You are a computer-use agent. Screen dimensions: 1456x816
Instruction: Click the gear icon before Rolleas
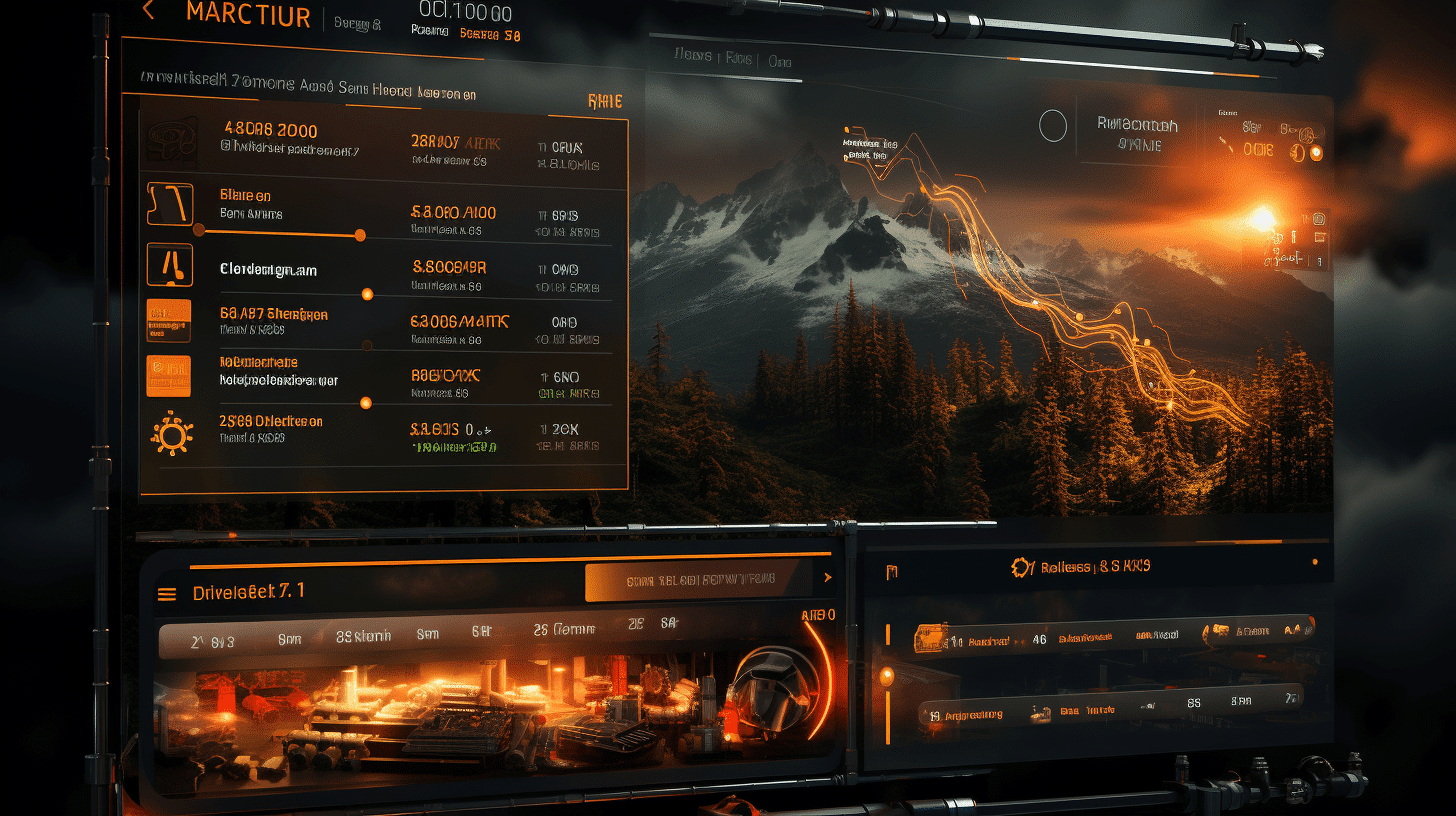1022,568
